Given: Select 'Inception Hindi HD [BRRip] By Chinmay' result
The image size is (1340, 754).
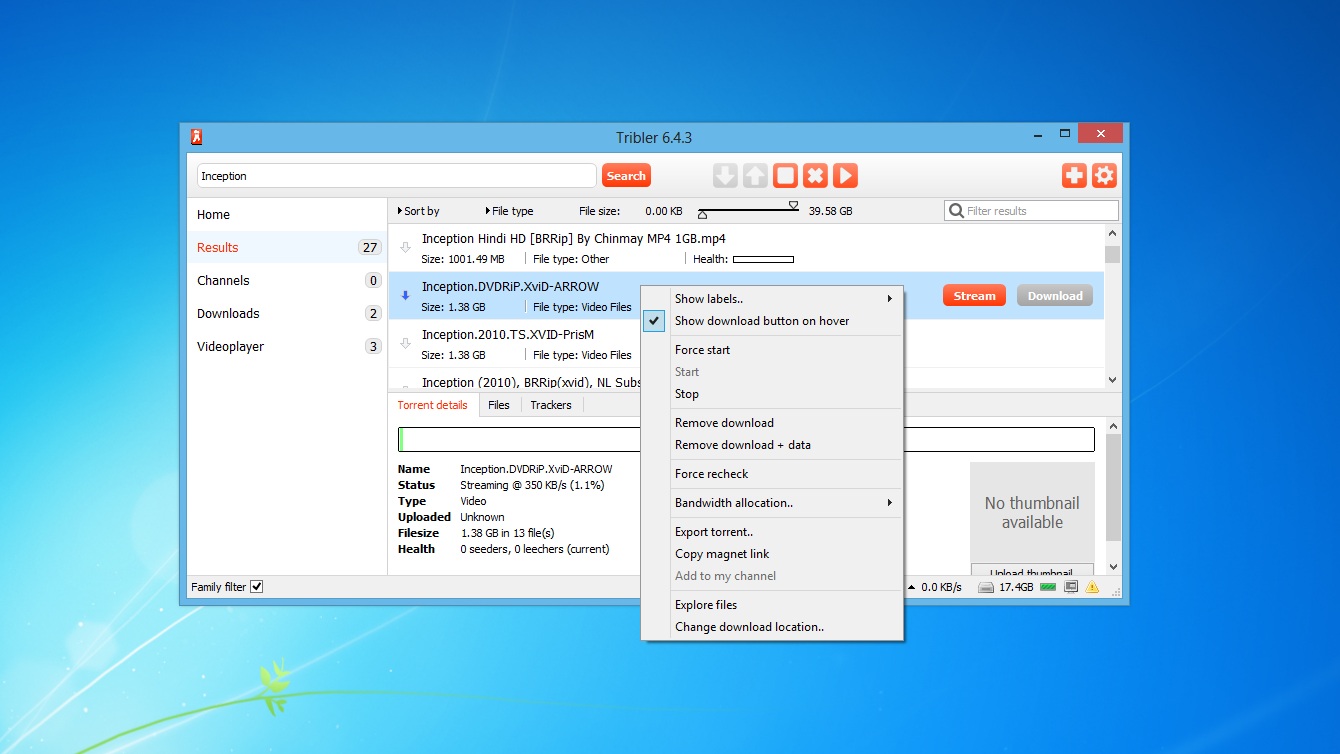Looking at the screenshot, I should pyautogui.click(x=746, y=248).
